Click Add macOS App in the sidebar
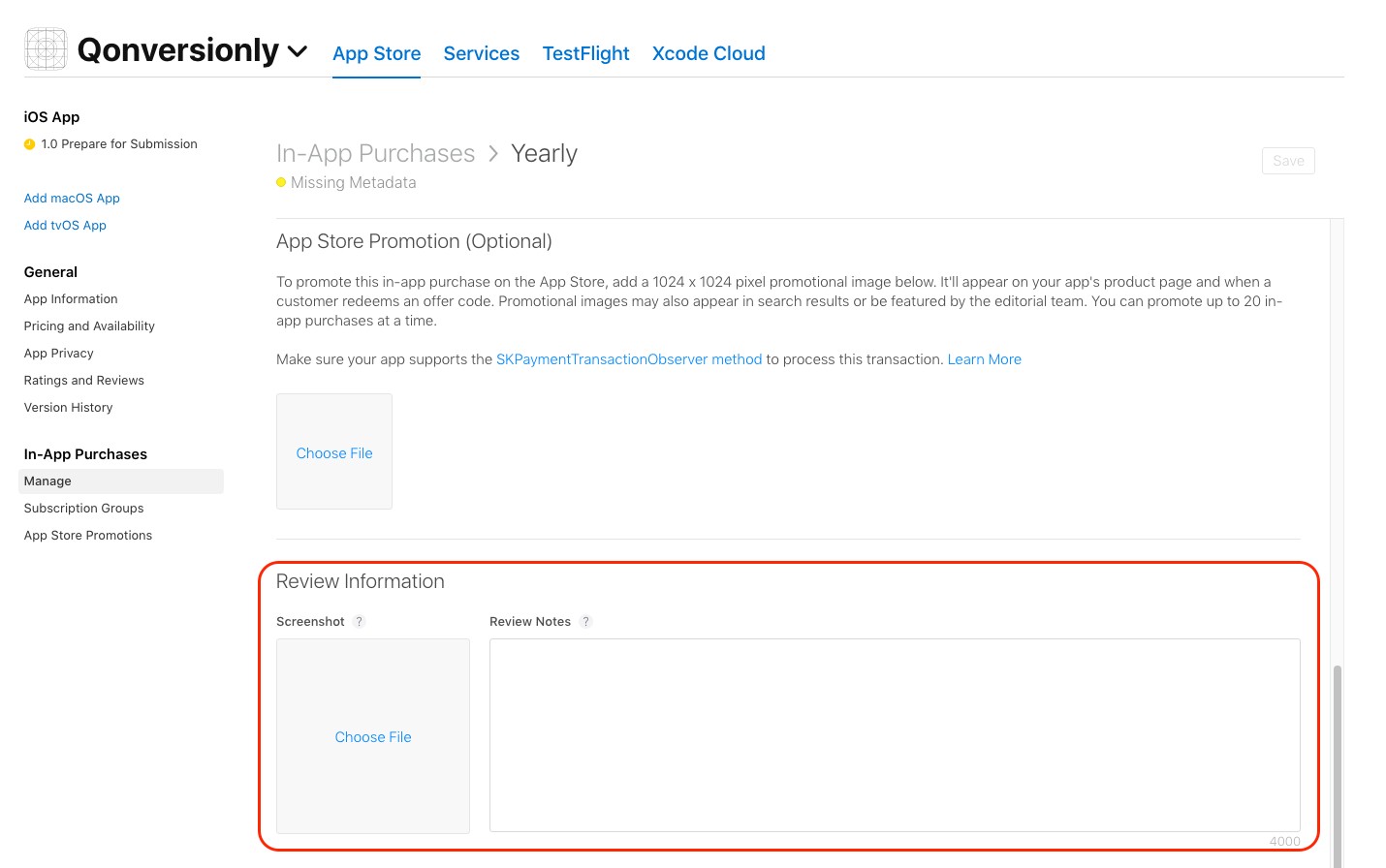The width and height of the screenshot is (1386, 868). click(72, 198)
